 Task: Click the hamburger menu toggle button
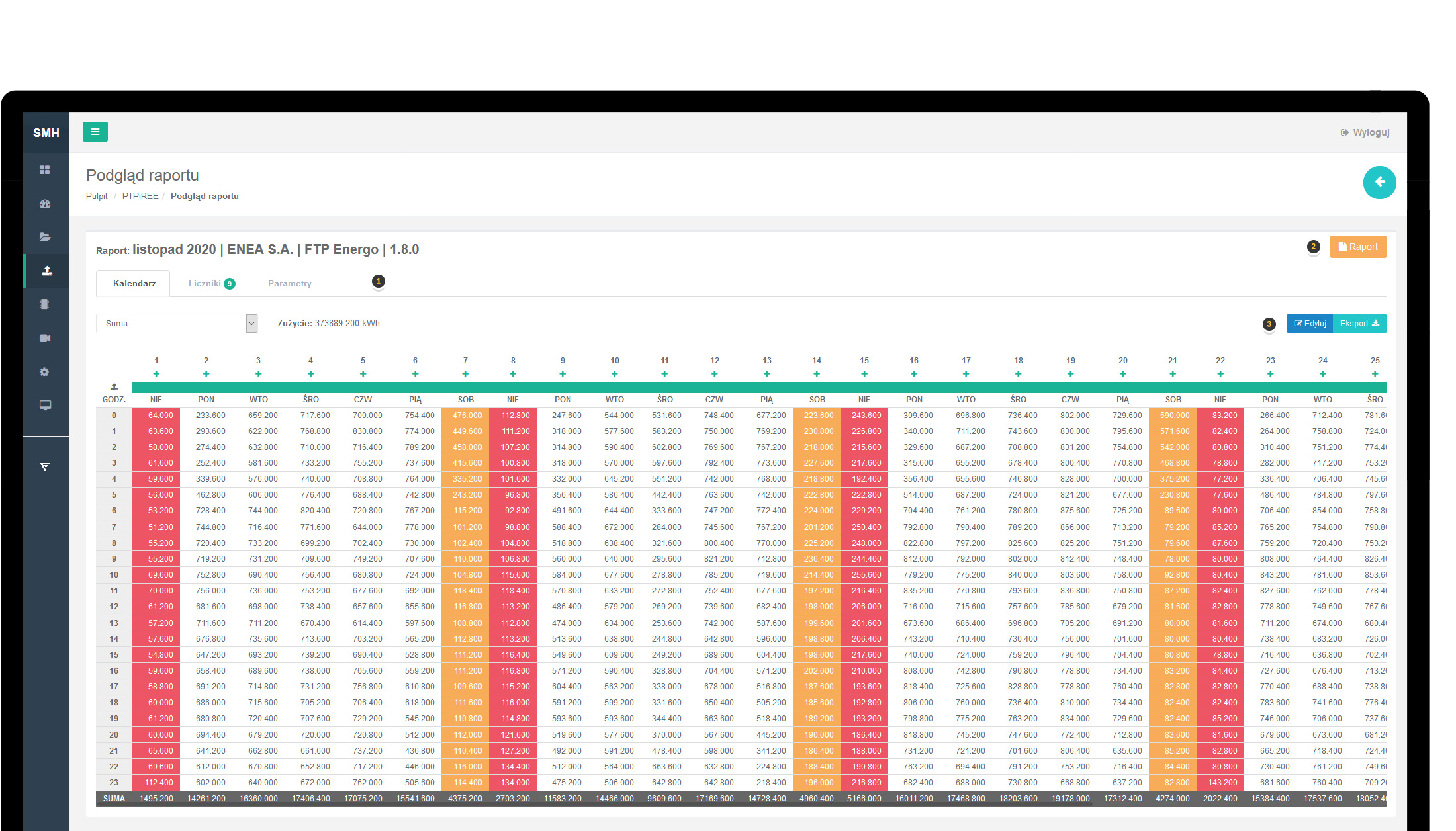[x=95, y=132]
